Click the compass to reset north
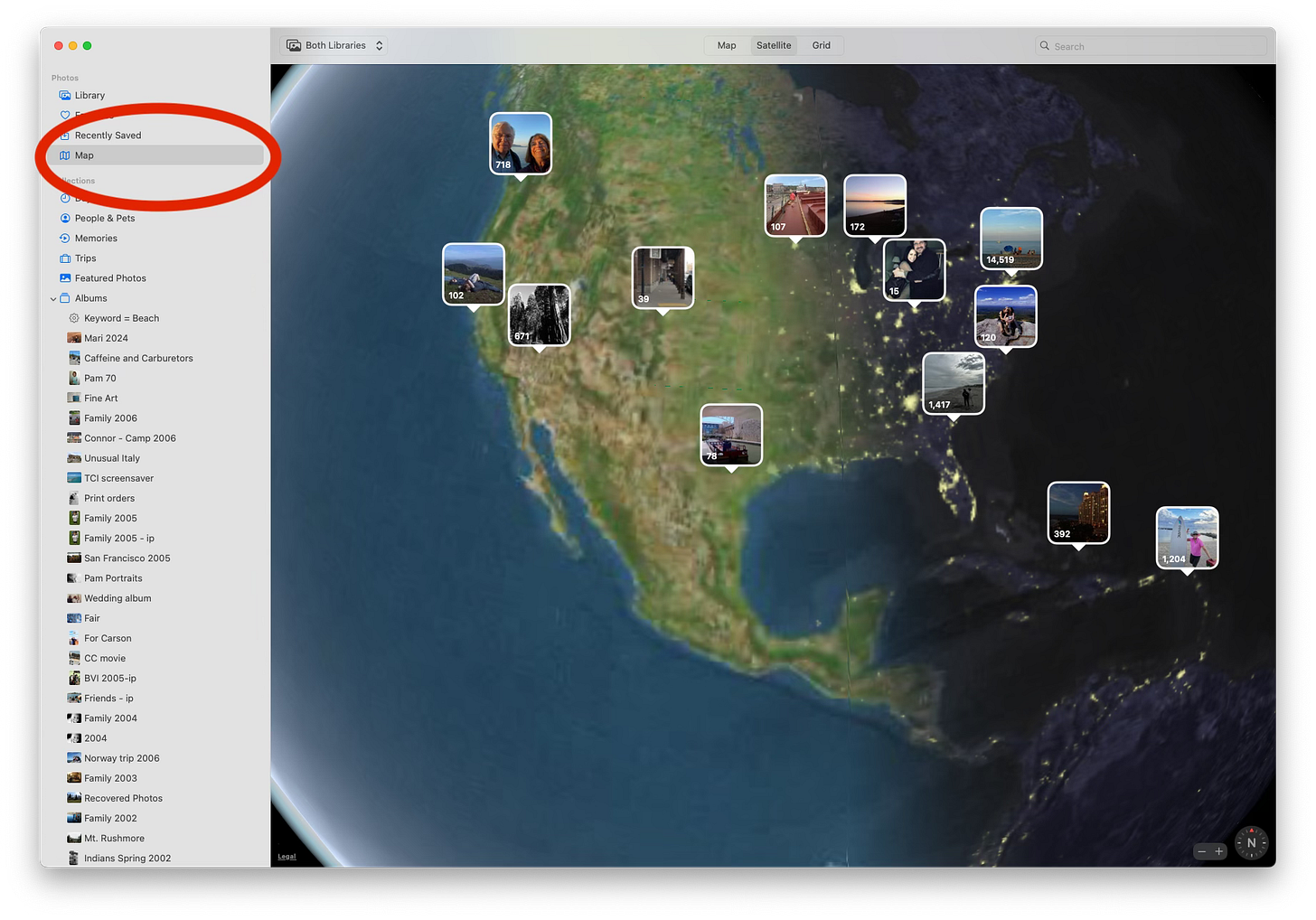Image resolution: width=1316 pixels, height=920 pixels. (x=1252, y=843)
